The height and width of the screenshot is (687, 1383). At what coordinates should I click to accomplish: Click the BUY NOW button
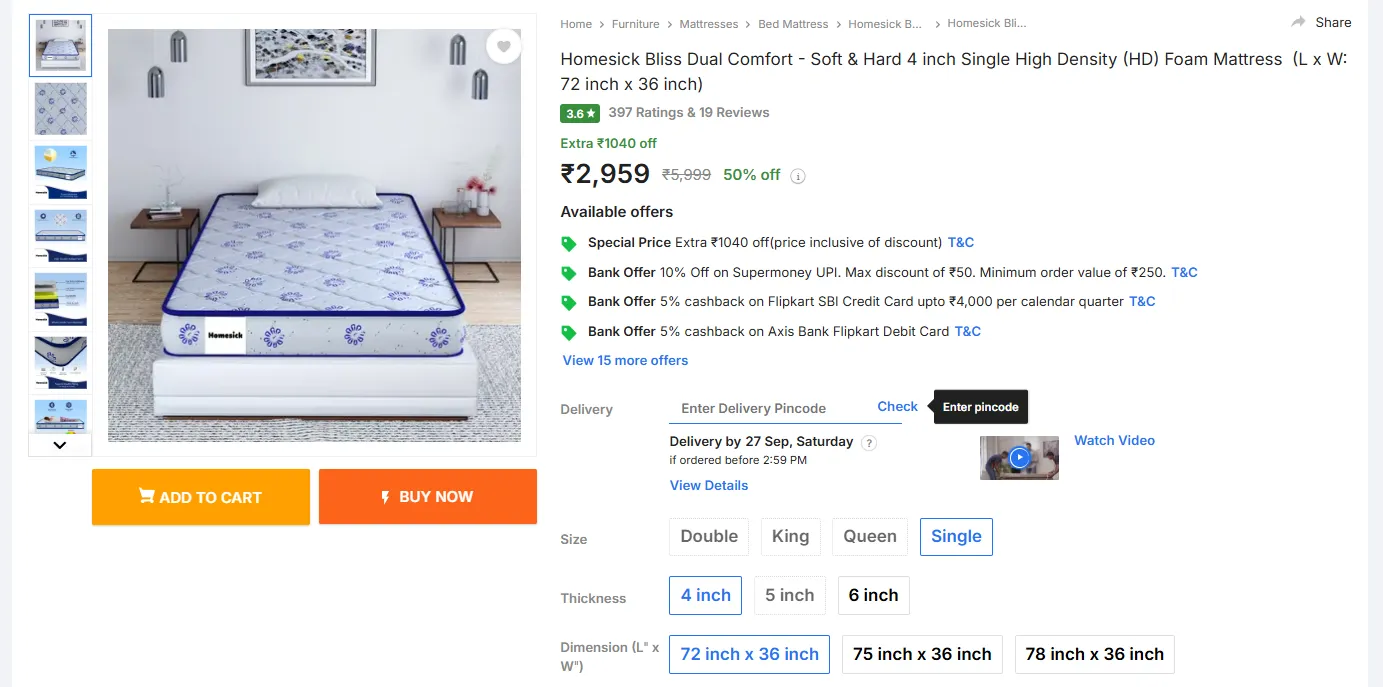click(x=428, y=497)
